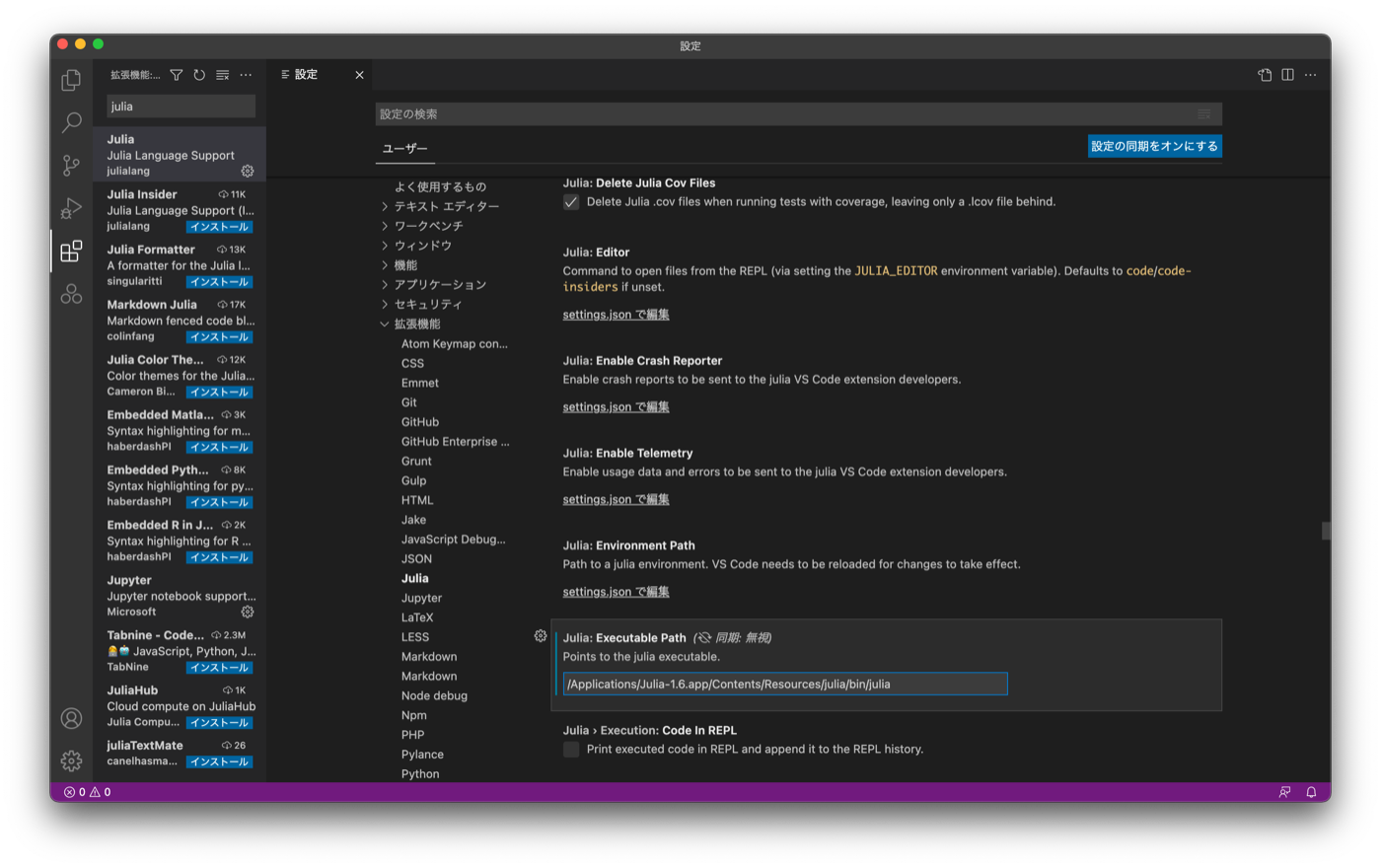Screen dimensions: 1381x868
Task: Select JSON in settings extension list
Action: [416, 559]
